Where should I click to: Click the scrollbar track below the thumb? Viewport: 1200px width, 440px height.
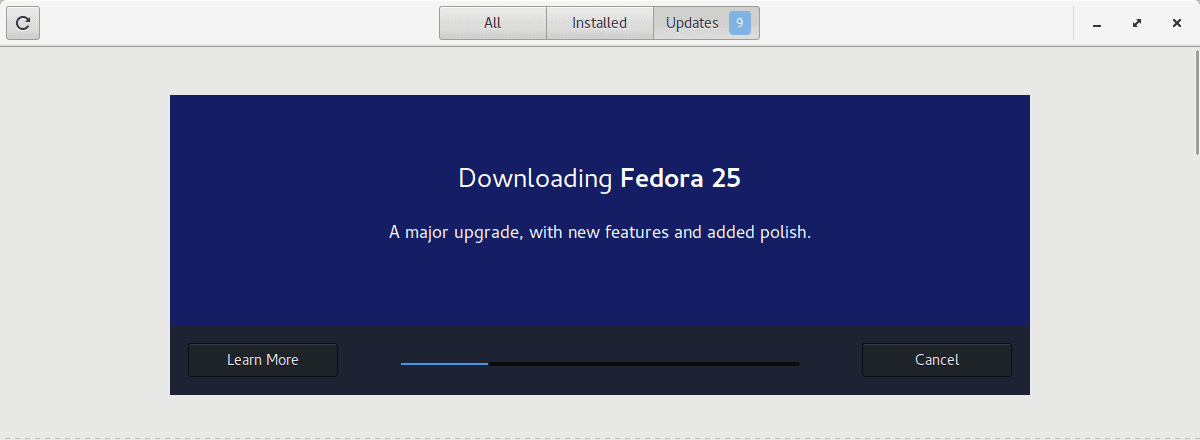1196,297
